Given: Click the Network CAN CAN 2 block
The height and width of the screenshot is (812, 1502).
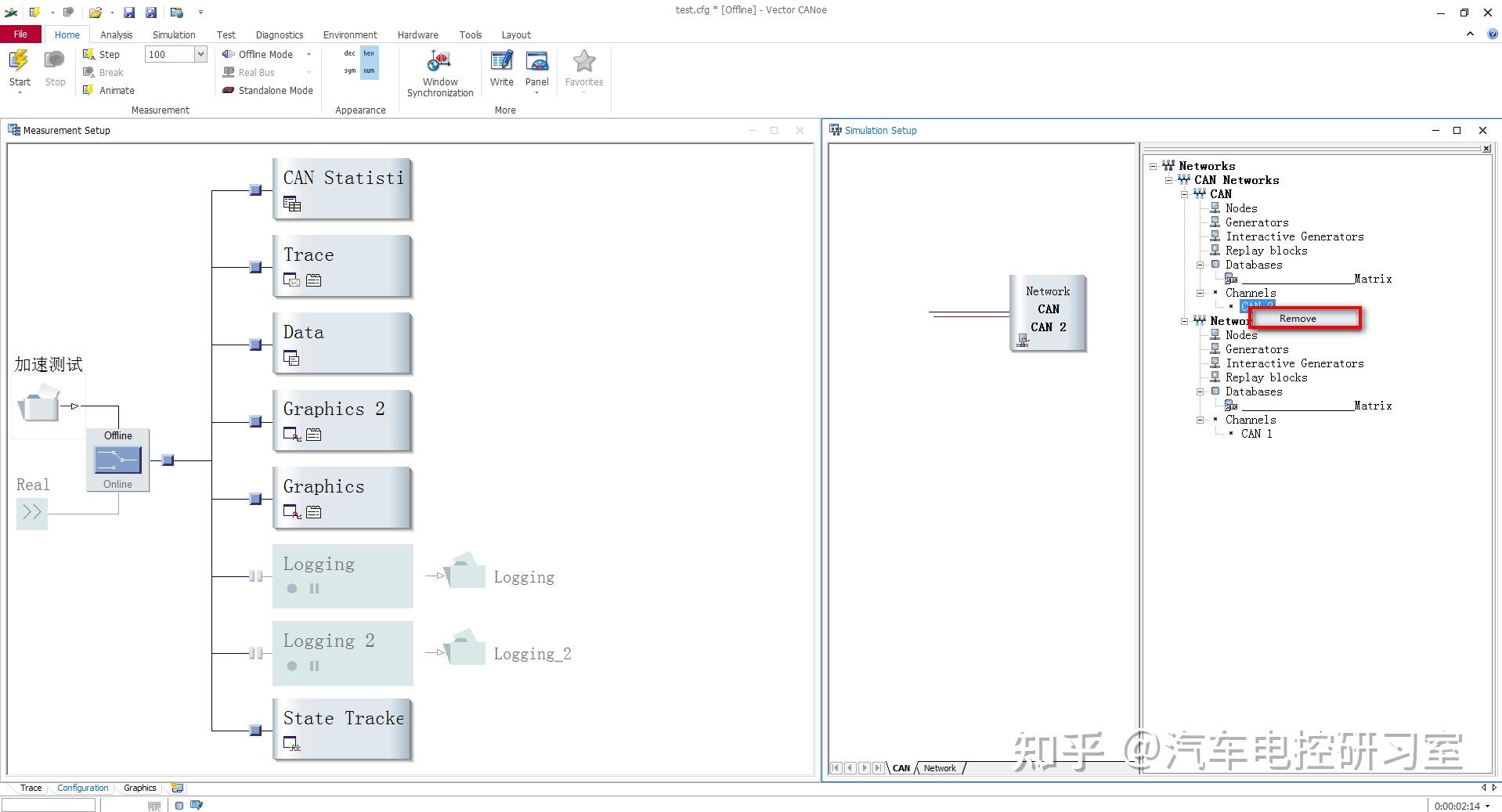Looking at the screenshot, I should (1048, 312).
